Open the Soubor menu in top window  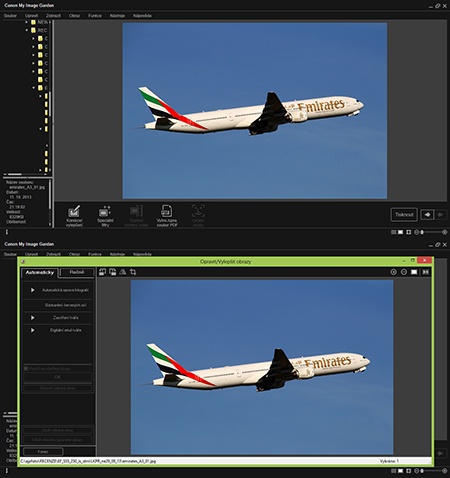[x=10, y=16]
